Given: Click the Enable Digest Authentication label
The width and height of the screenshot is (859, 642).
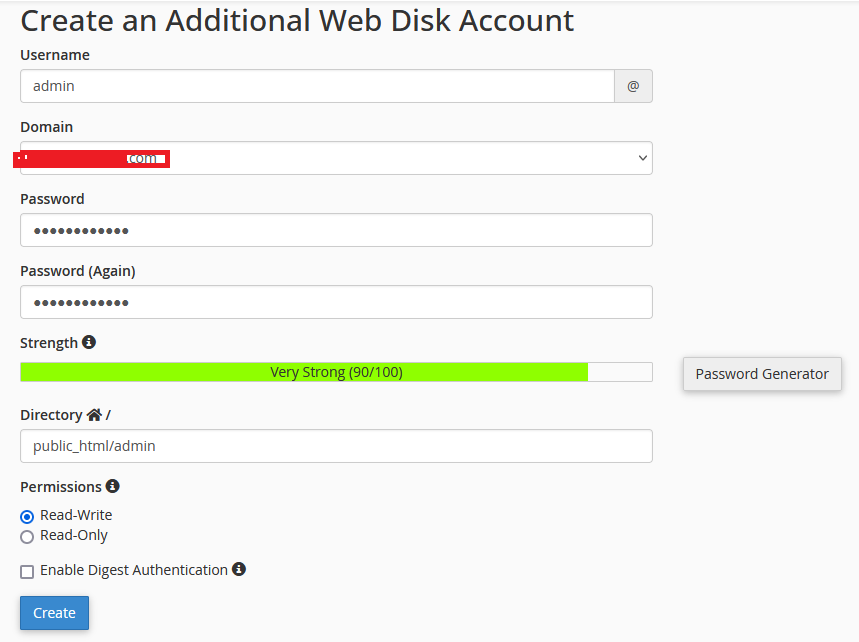Looking at the screenshot, I should [134, 570].
